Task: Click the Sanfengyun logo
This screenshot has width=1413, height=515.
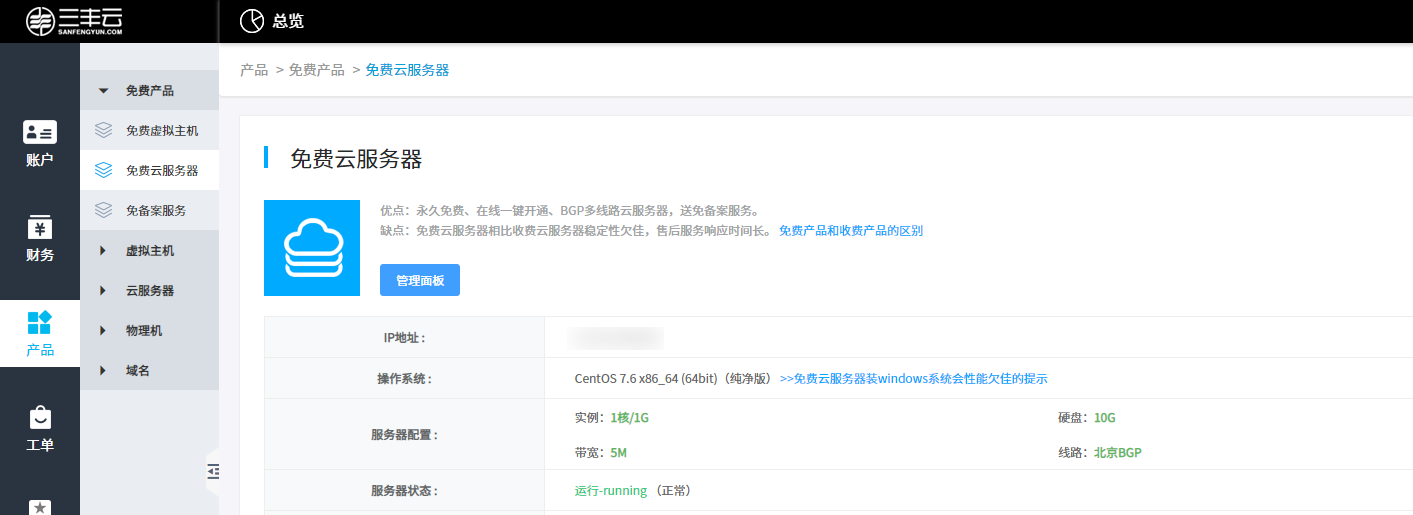Action: [75, 21]
